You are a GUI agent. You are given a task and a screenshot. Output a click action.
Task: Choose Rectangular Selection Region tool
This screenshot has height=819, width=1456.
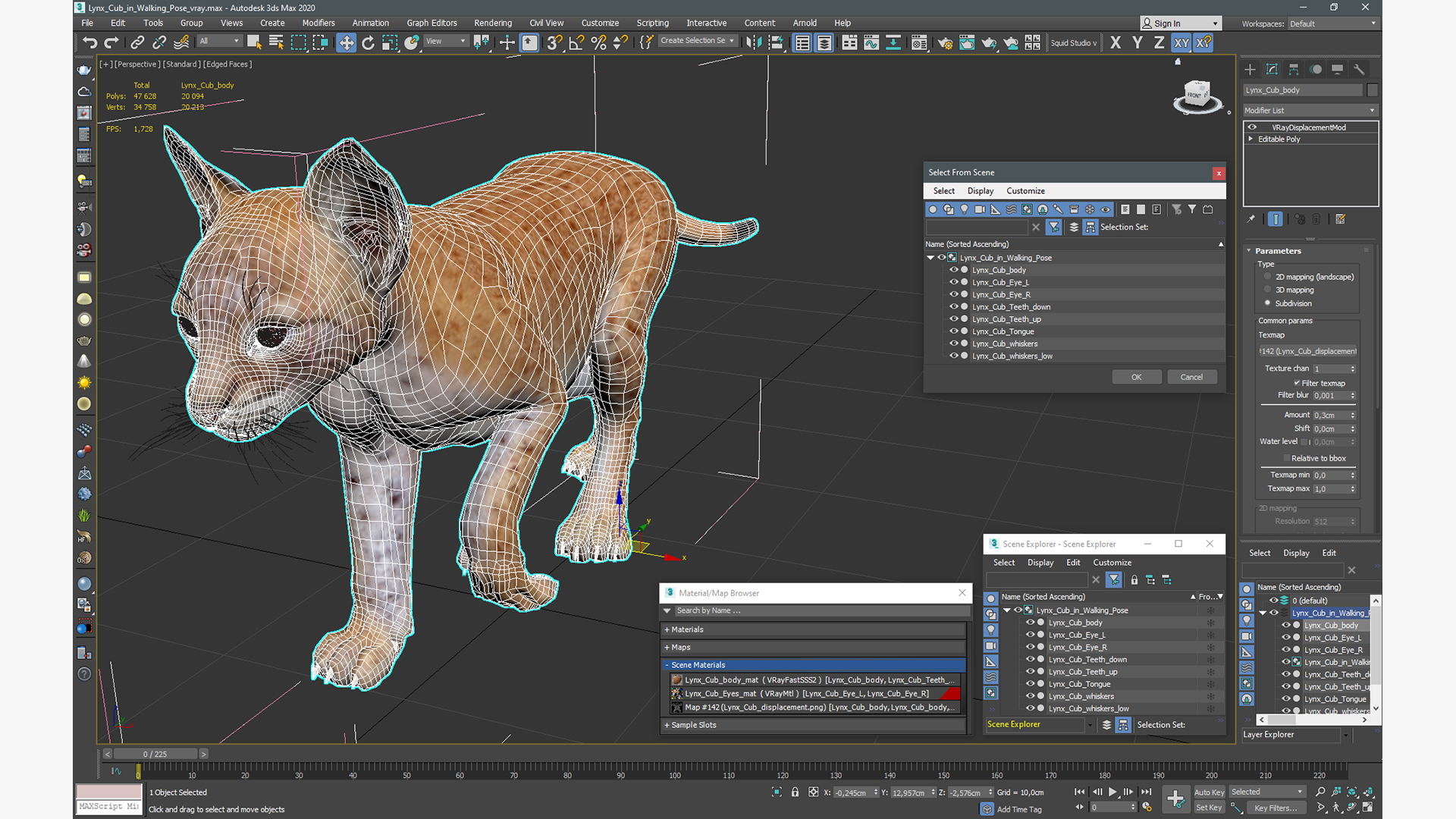coord(299,43)
